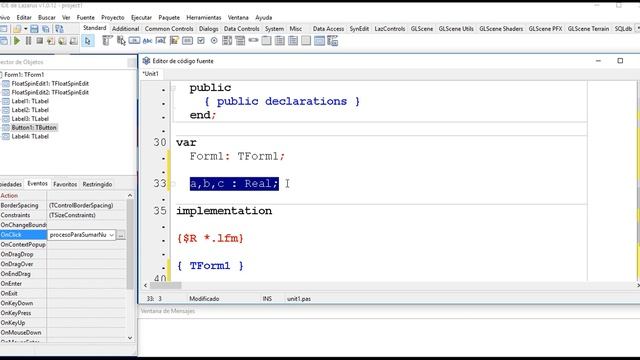Select FloatSpinEdit2 in the object tree

coord(50,93)
